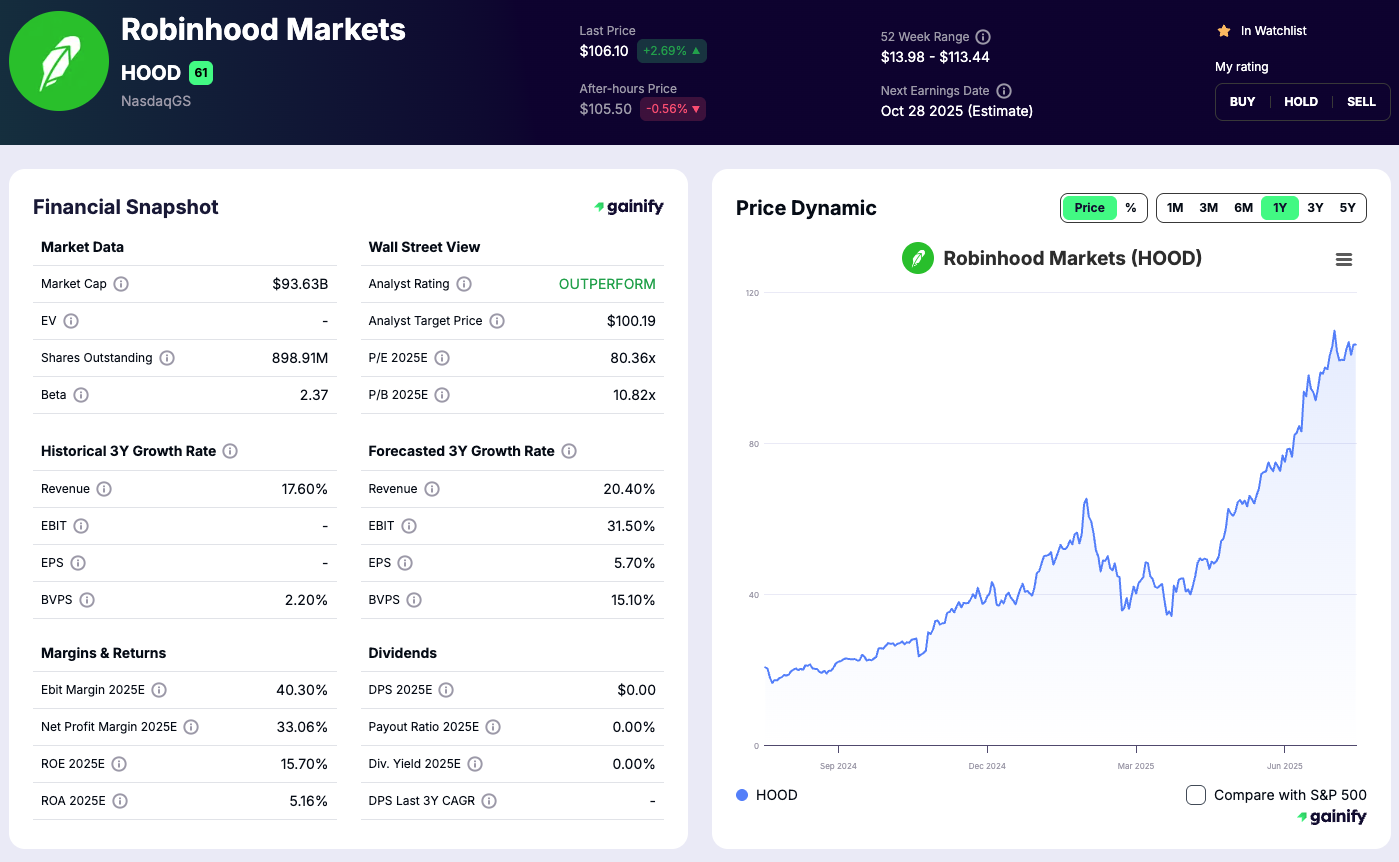Image resolution: width=1399 pixels, height=862 pixels.
Task: Click the info icon next to Beta
Action: coord(81,395)
